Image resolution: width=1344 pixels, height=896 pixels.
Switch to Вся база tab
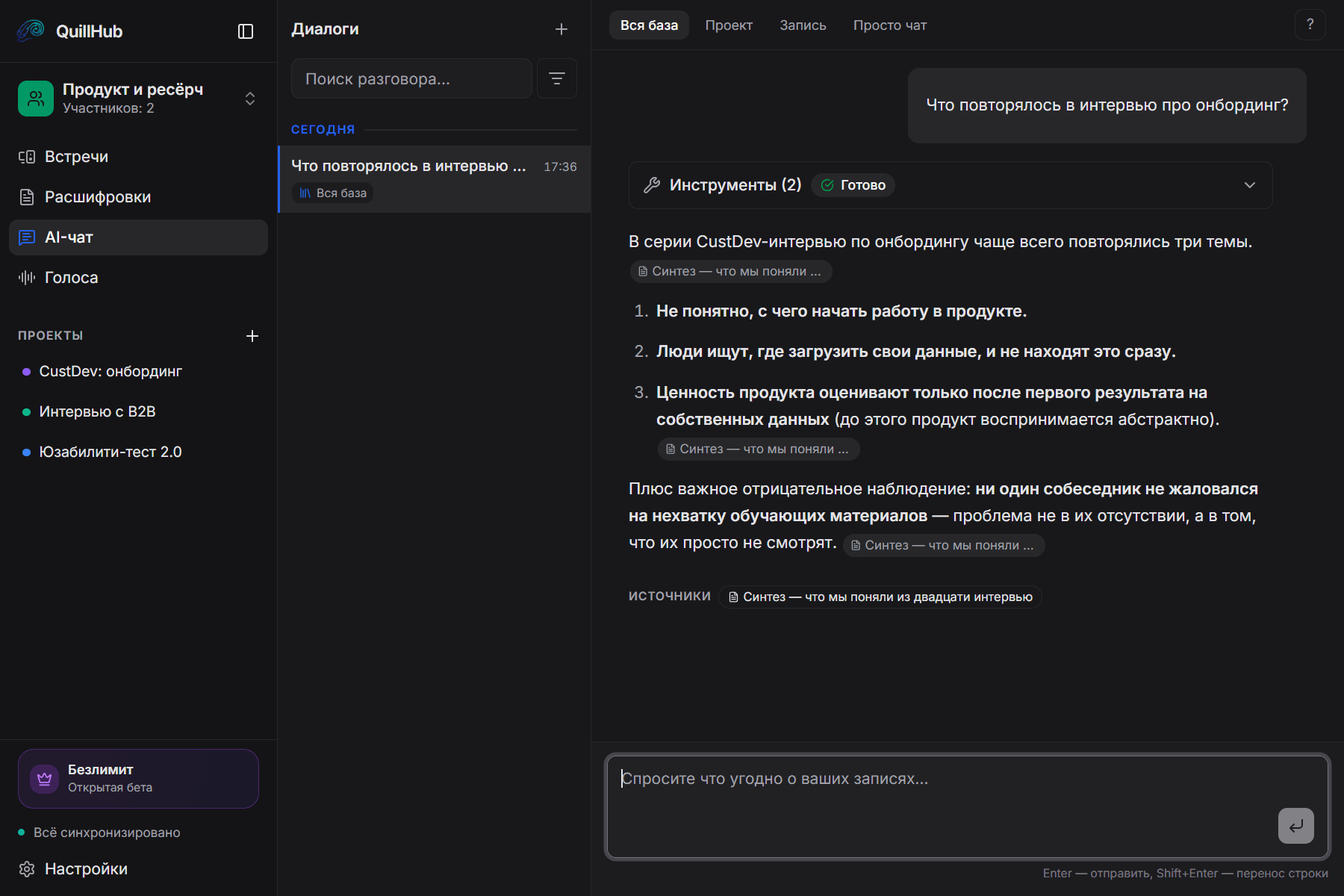pyautogui.click(x=649, y=25)
